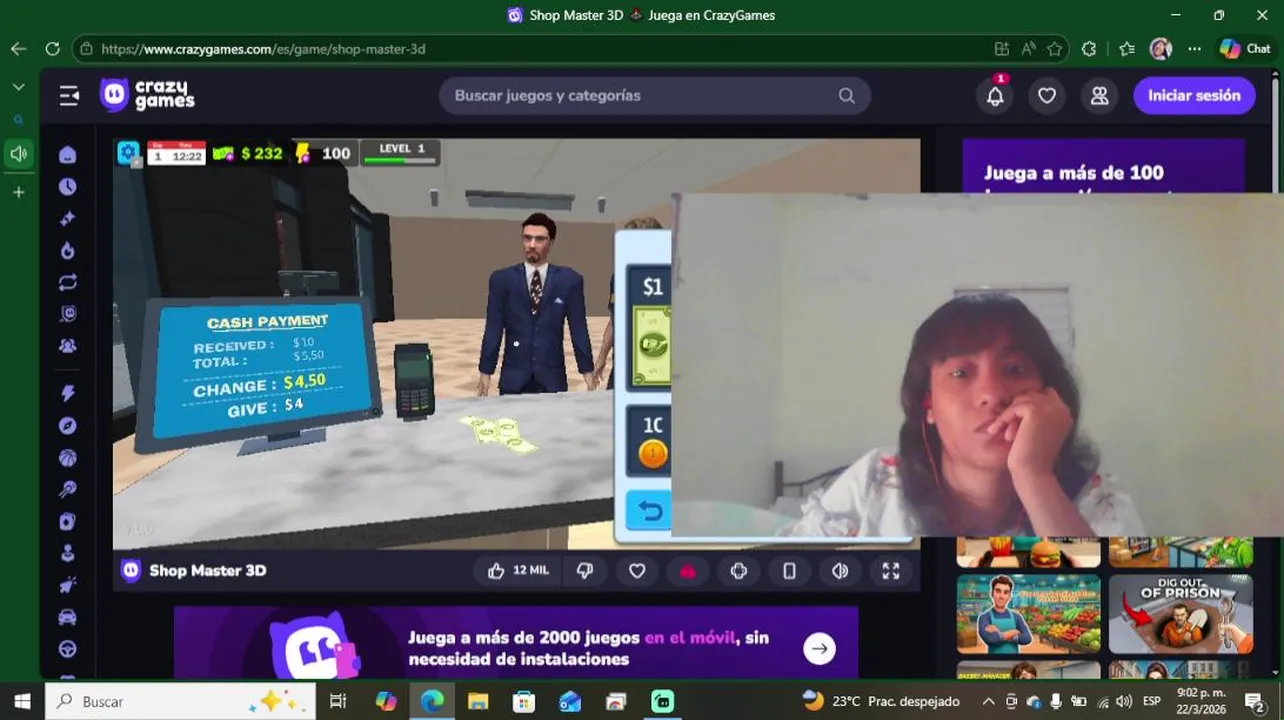The image size is (1284, 720).
Task: Click the Windows Start button
Action: (x=22, y=702)
